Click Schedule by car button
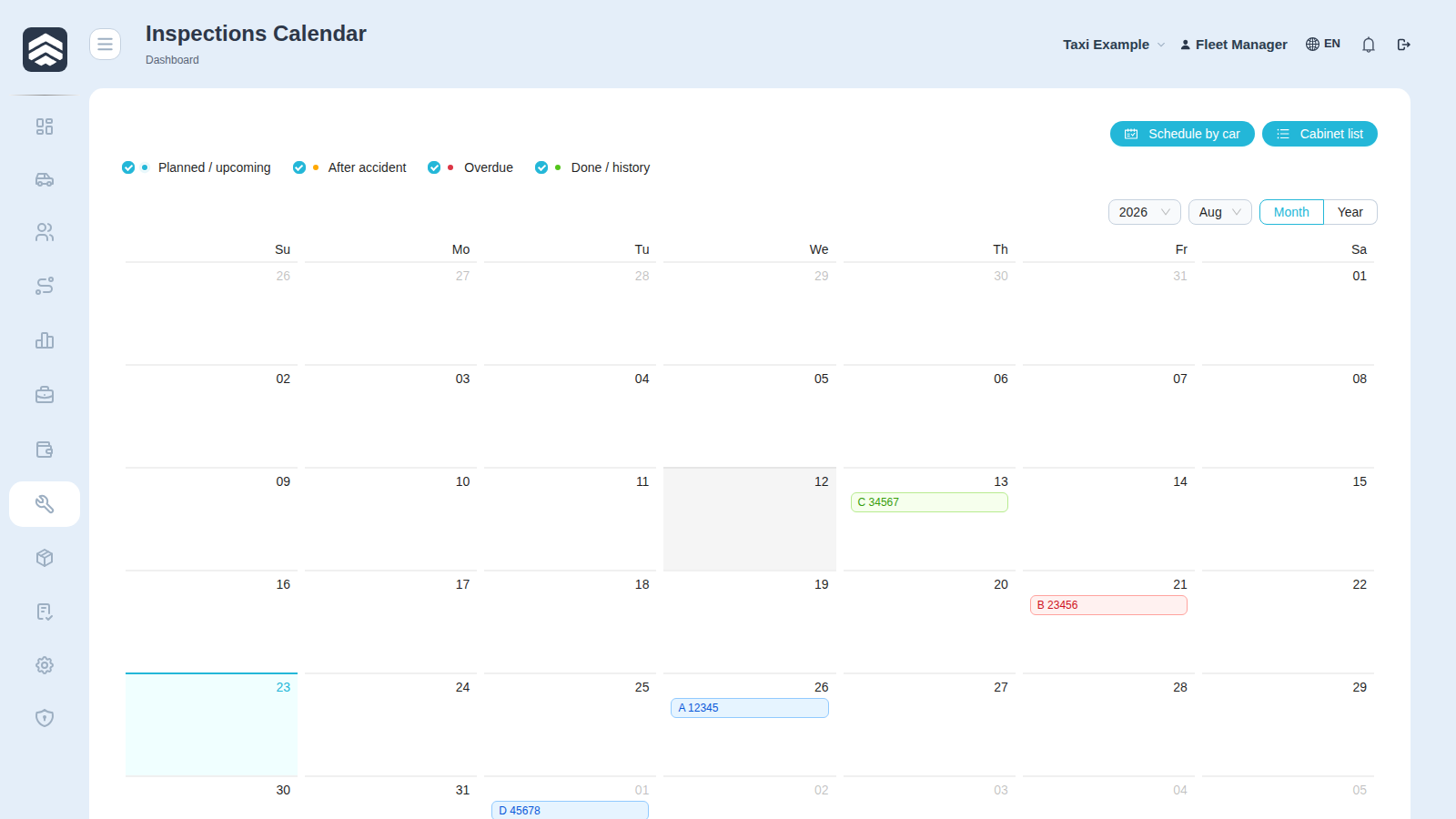This screenshot has height=819, width=1456. pos(1182,134)
